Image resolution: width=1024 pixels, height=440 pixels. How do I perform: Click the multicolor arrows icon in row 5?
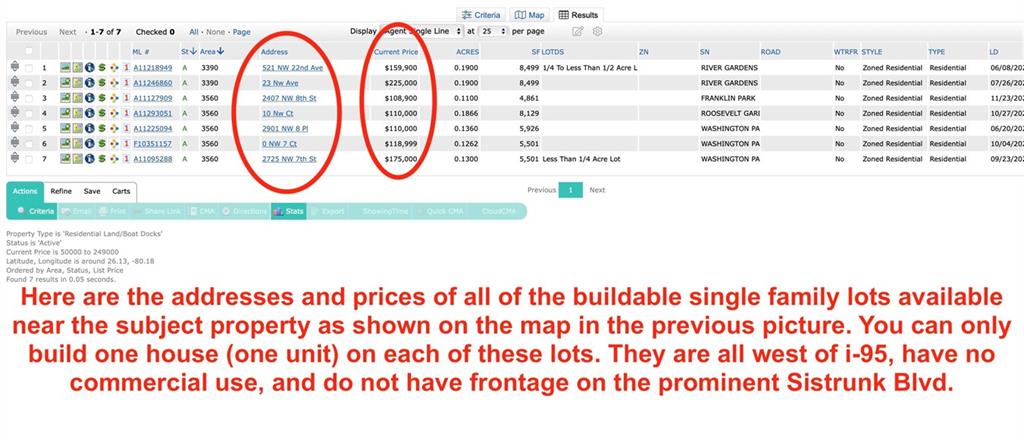(113, 128)
